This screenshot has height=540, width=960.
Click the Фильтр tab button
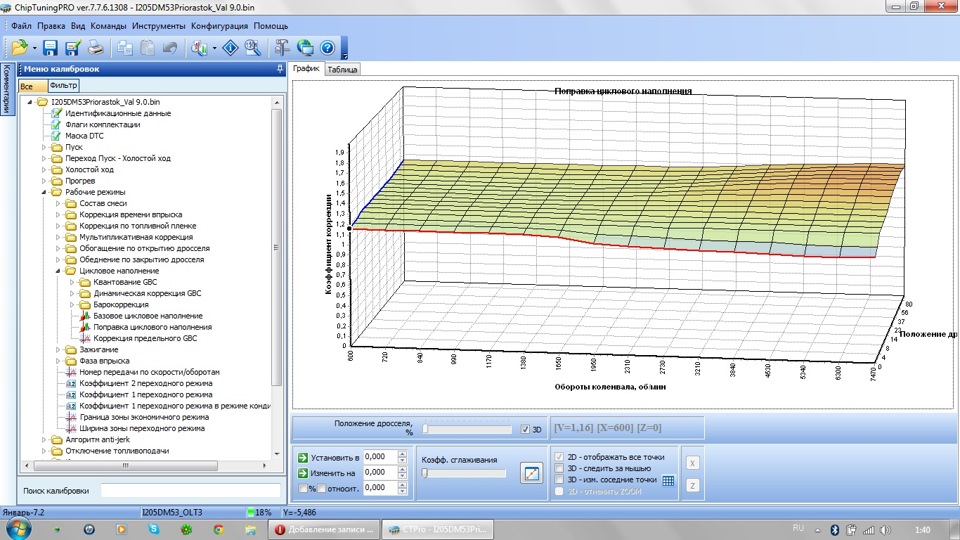pos(64,86)
